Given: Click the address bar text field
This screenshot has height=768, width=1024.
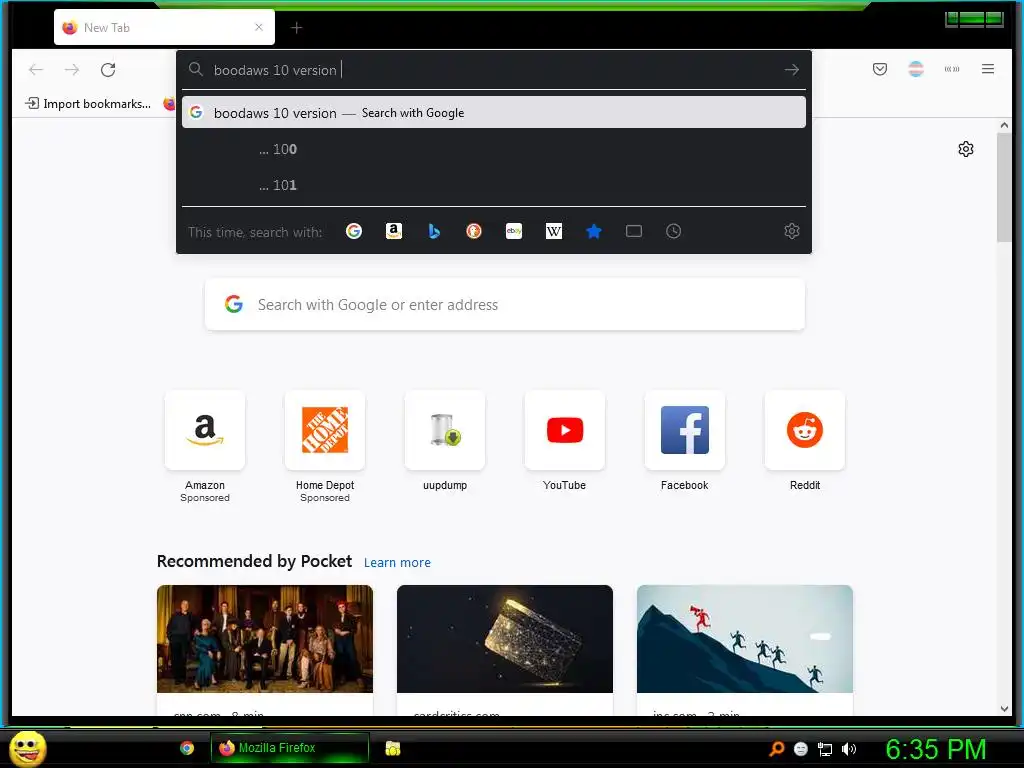Looking at the screenshot, I should [494, 70].
